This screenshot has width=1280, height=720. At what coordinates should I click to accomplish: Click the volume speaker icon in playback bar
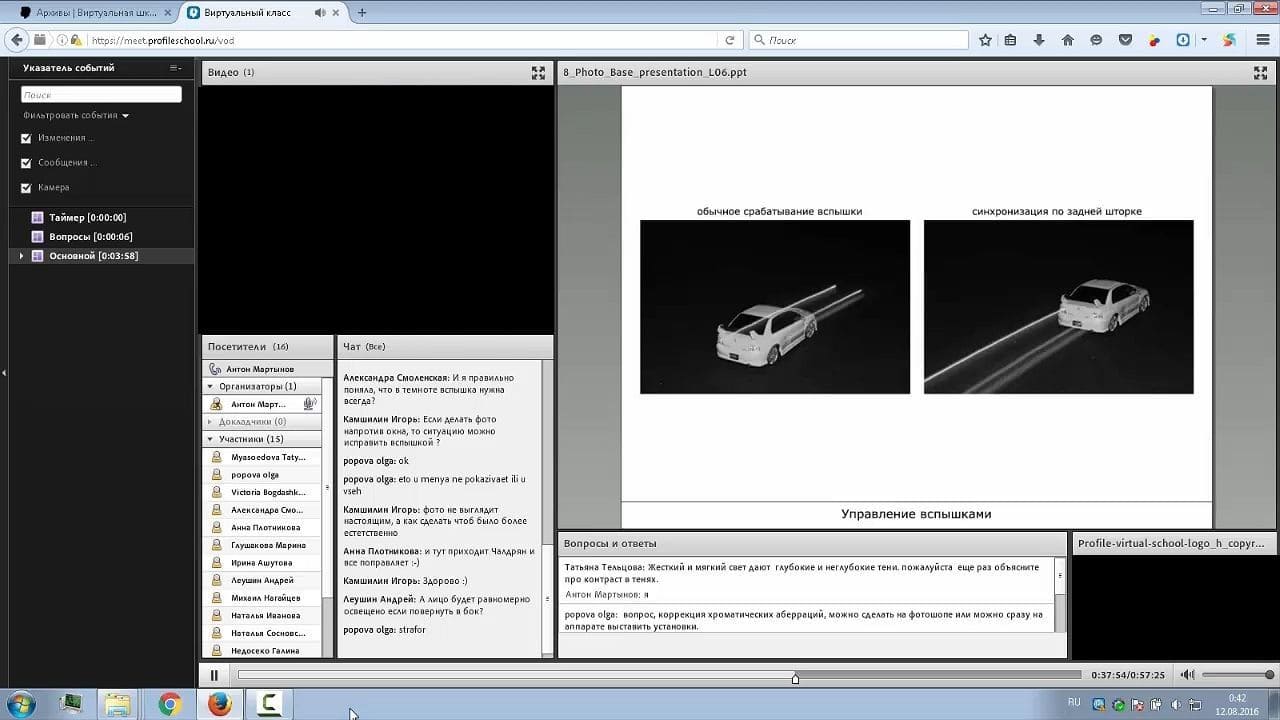(x=1187, y=675)
